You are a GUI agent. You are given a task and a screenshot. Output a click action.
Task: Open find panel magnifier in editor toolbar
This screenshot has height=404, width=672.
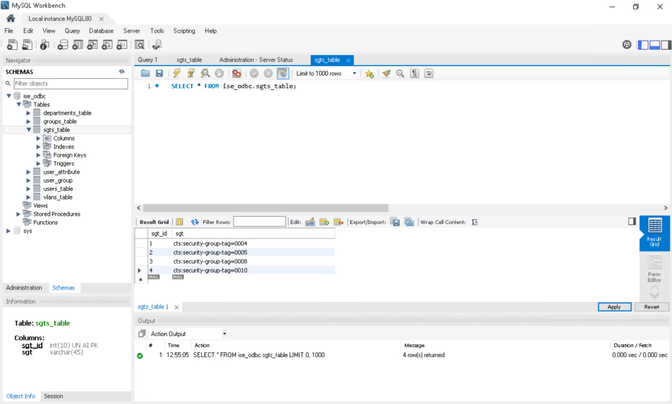coord(400,73)
